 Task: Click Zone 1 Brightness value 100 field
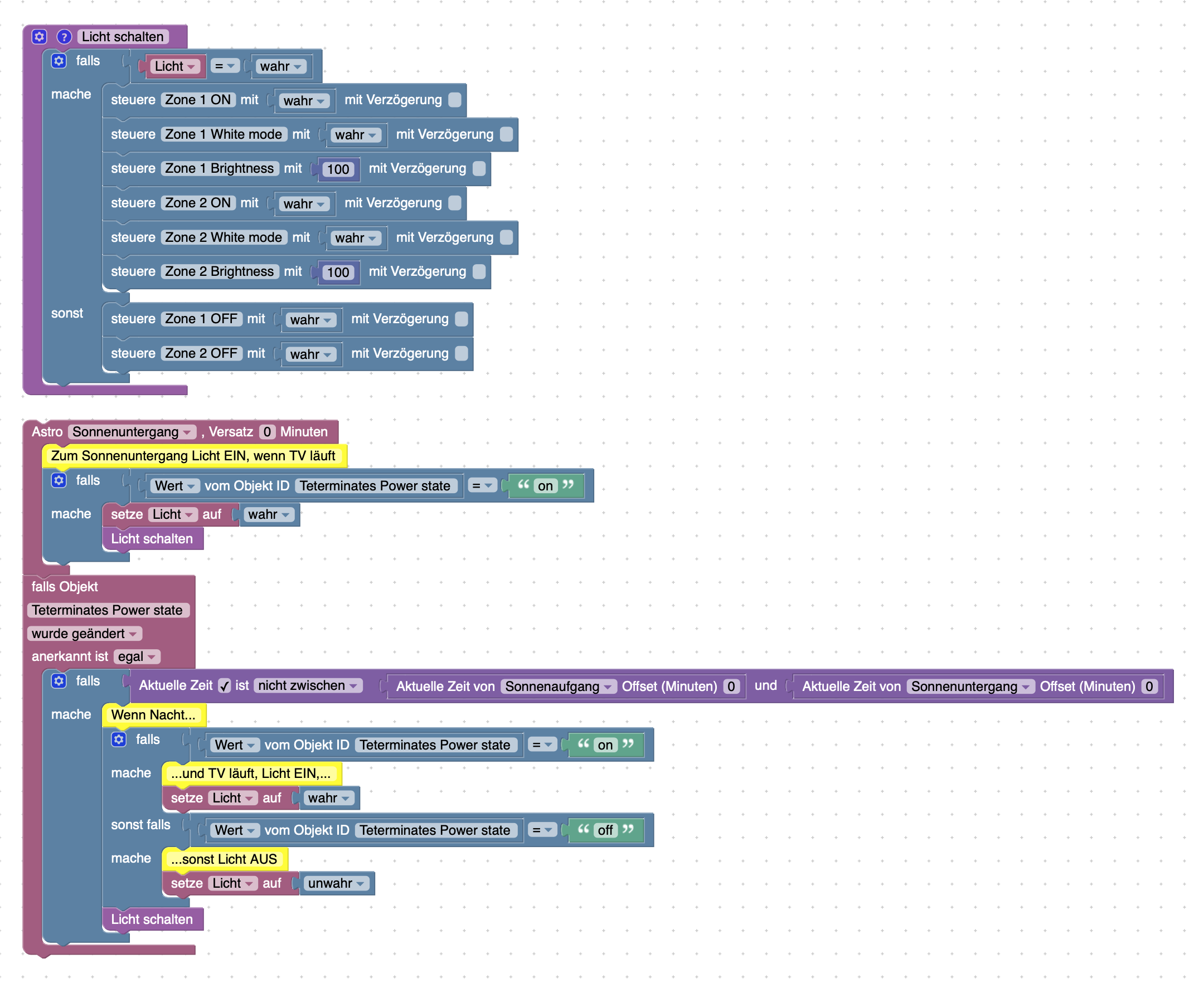(x=339, y=170)
